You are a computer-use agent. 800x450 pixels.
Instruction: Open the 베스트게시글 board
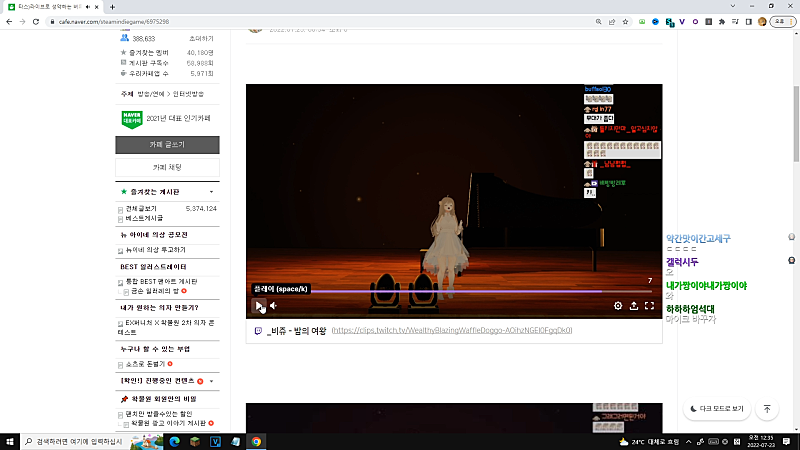click(x=144, y=218)
